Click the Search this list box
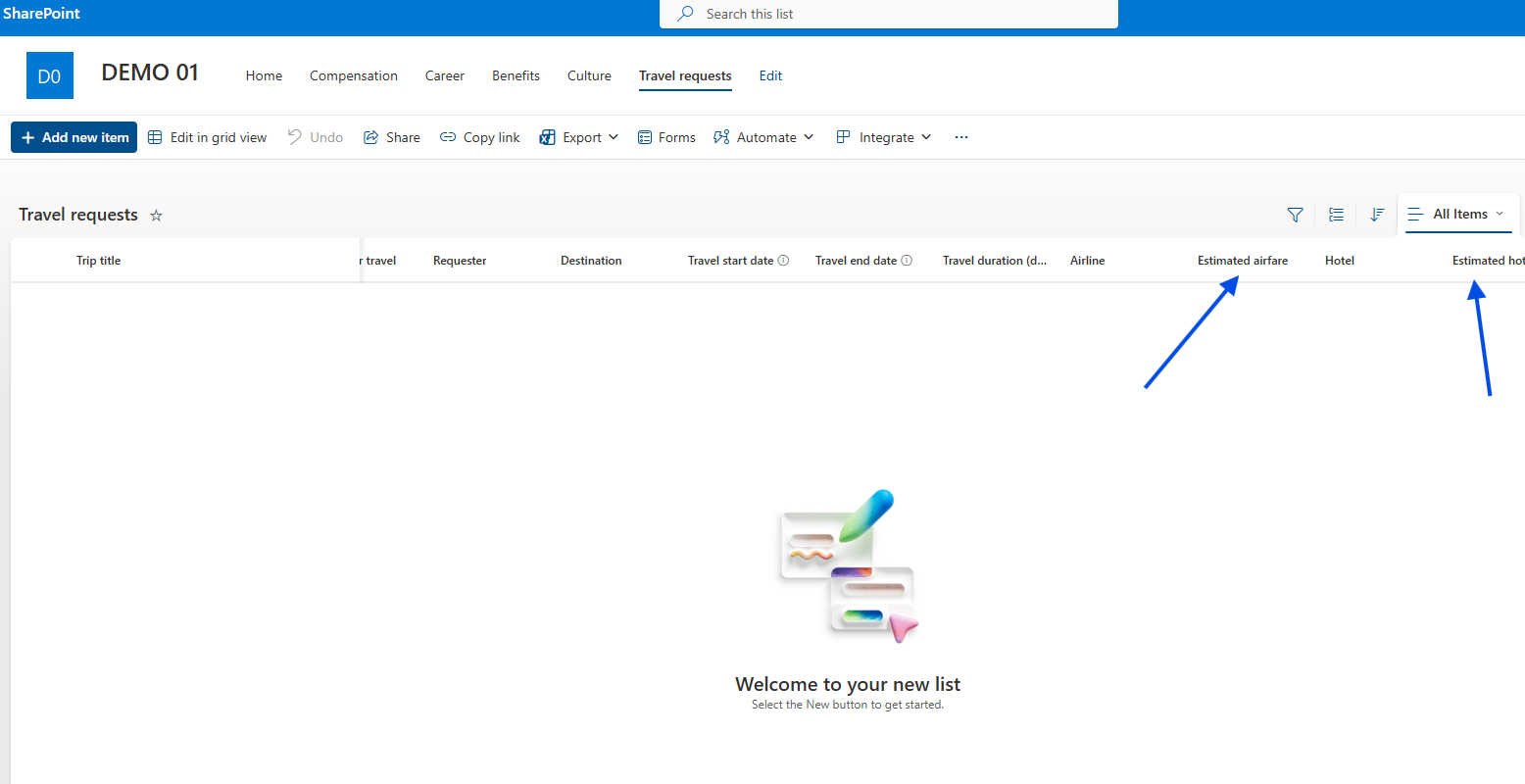This screenshot has height=784, width=1525. click(x=888, y=14)
